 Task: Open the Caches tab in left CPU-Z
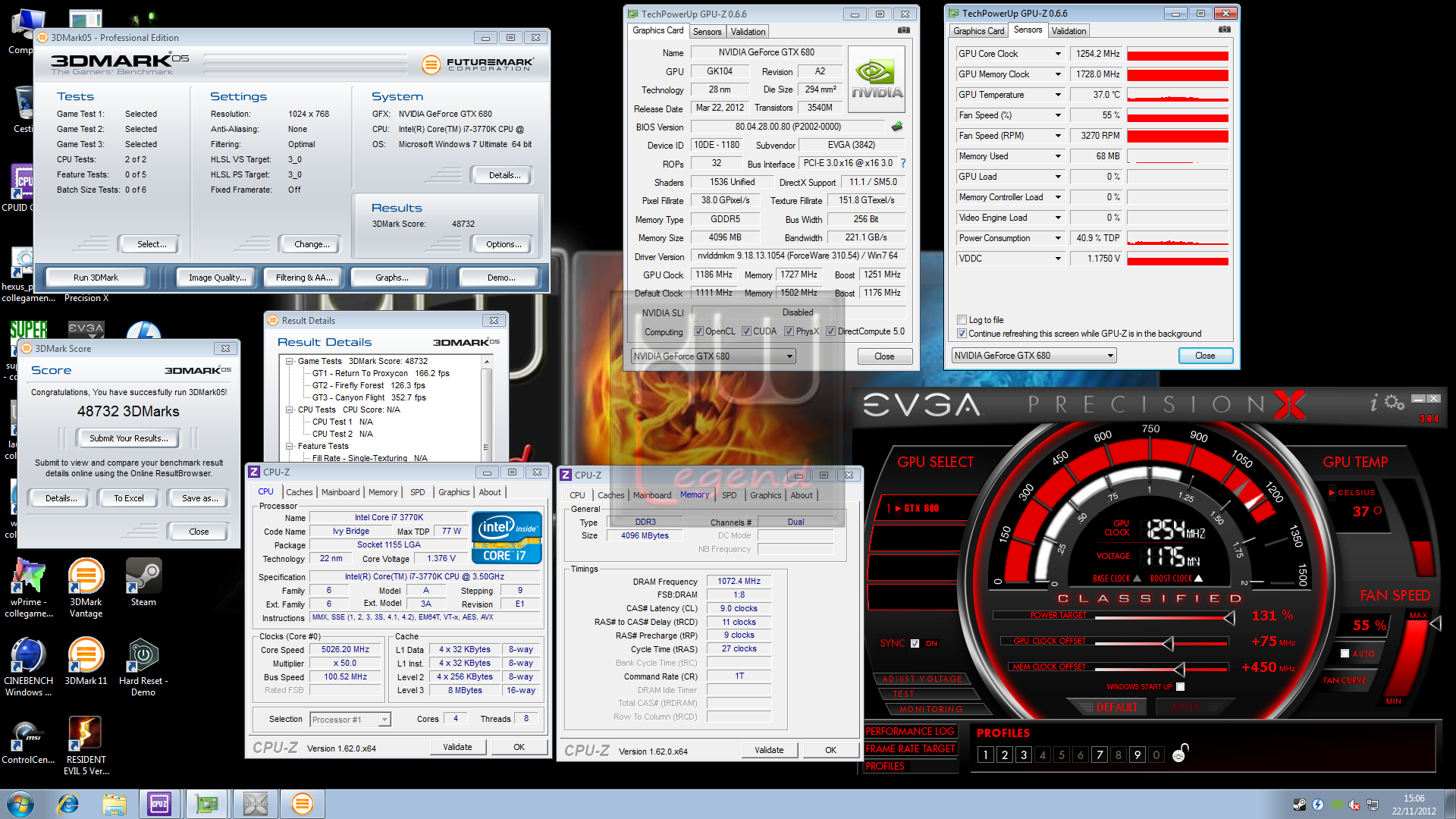pyautogui.click(x=299, y=492)
